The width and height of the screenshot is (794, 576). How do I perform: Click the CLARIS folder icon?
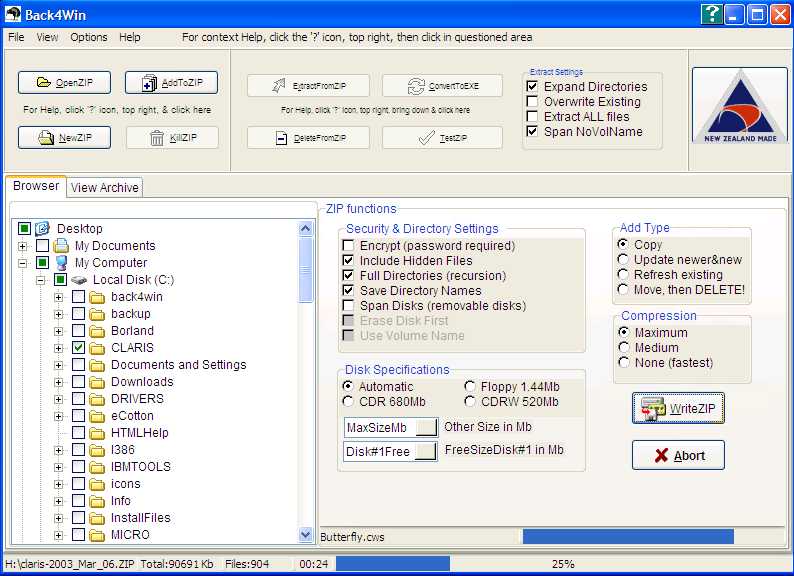(x=97, y=348)
